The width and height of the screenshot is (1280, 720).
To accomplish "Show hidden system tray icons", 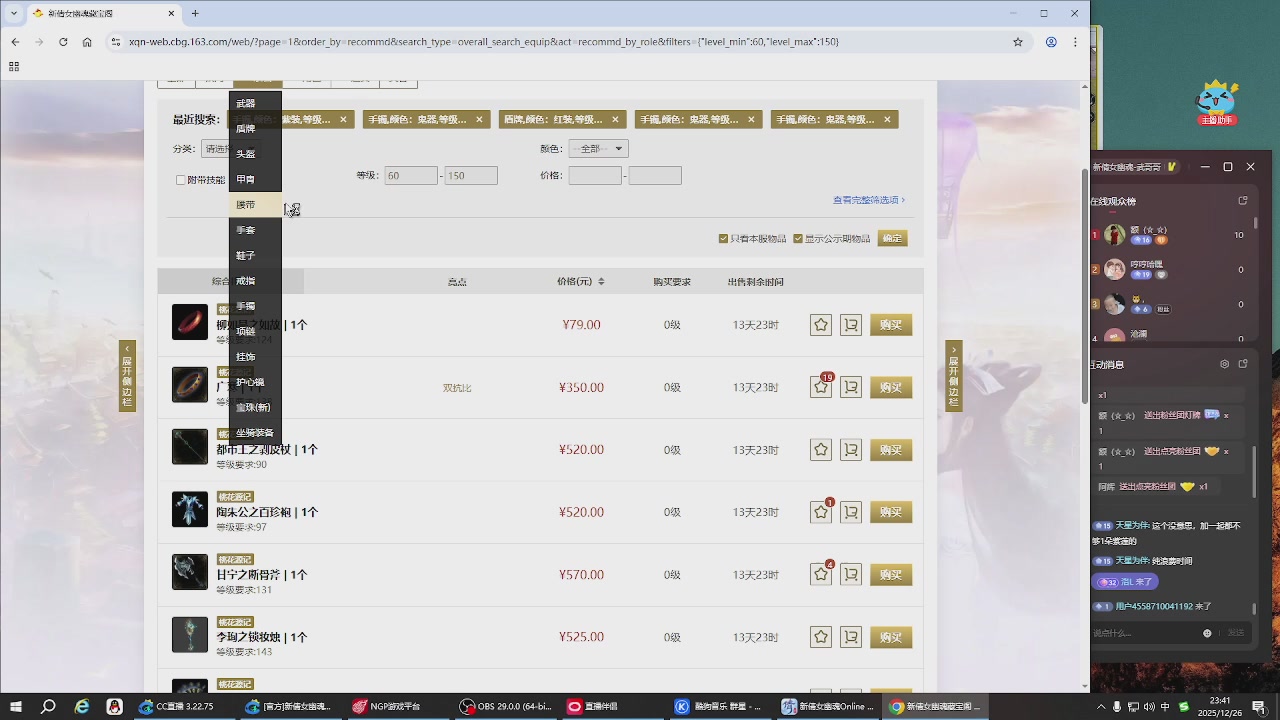I will tap(1103, 707).
